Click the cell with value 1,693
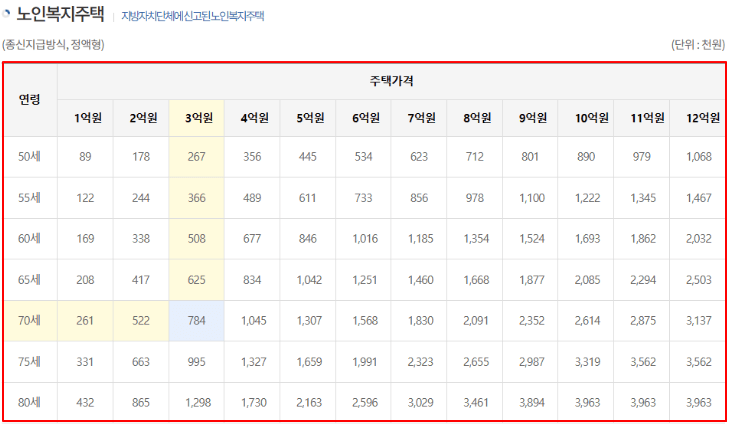 click(x=586, y=239)
